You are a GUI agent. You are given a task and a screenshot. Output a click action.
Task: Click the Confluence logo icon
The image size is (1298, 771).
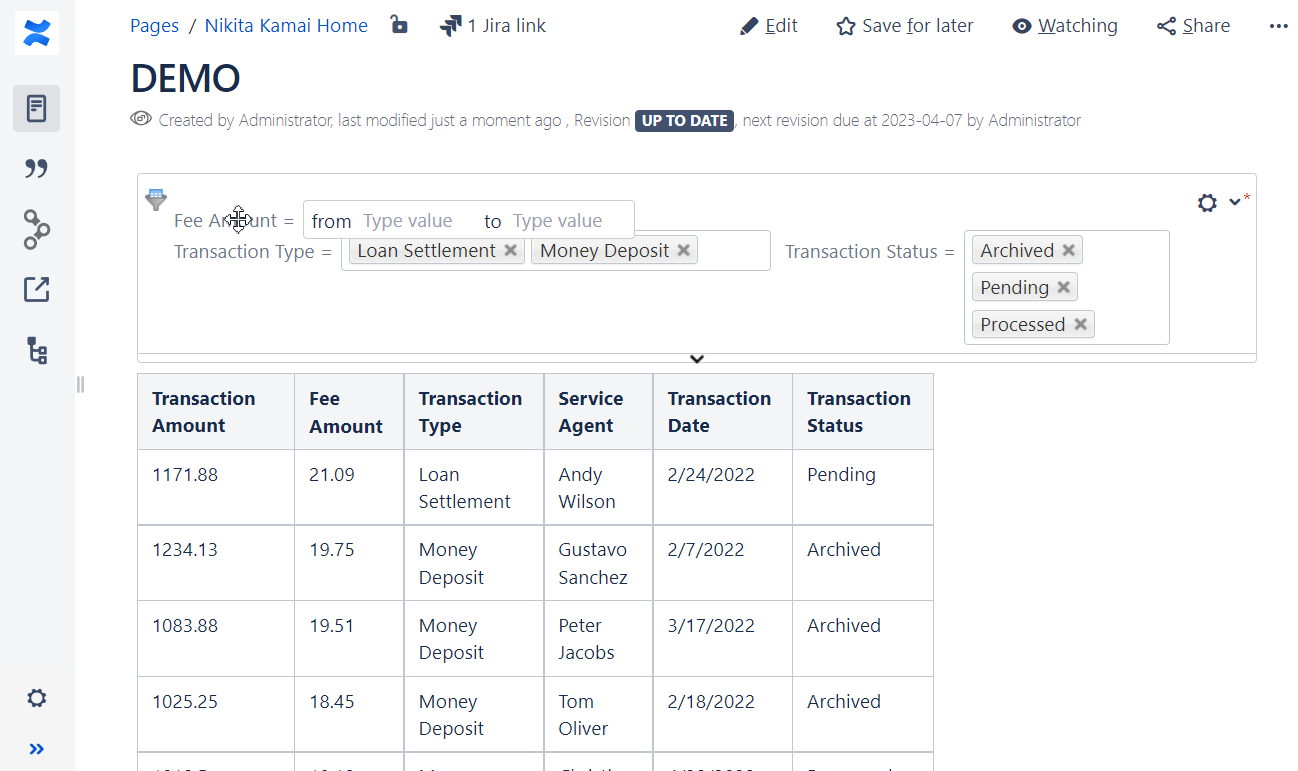tap(37, 33)
